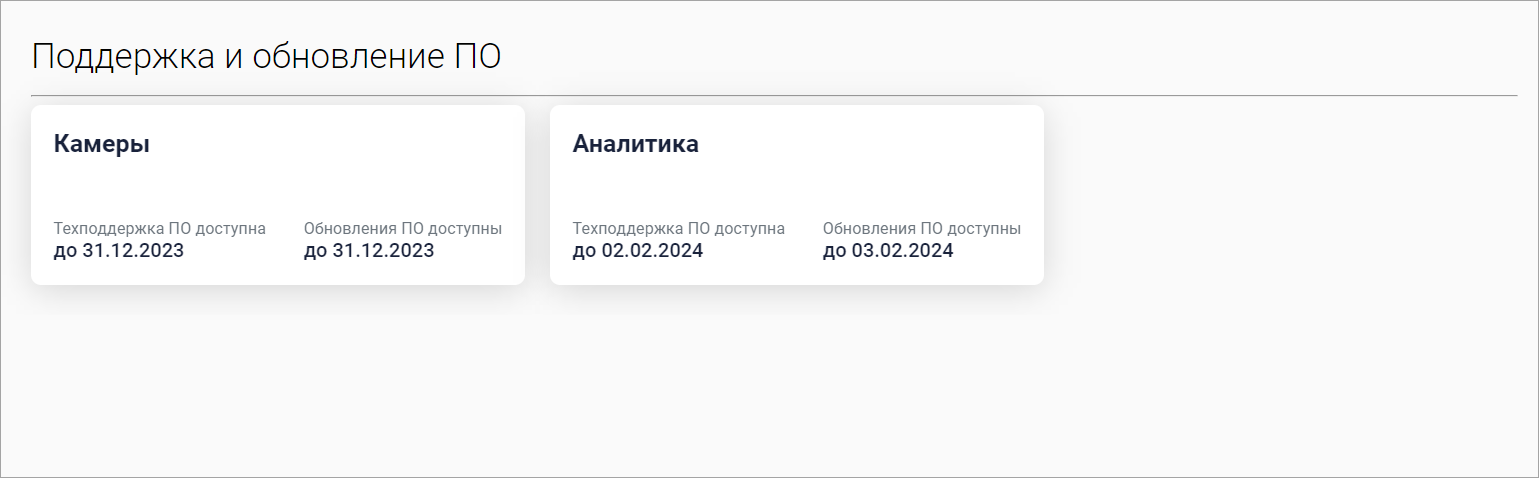This screenshot has height=478, width=1539.
Task: Click the blank space right of "Камеры" title
Action: tap(330, 144)
